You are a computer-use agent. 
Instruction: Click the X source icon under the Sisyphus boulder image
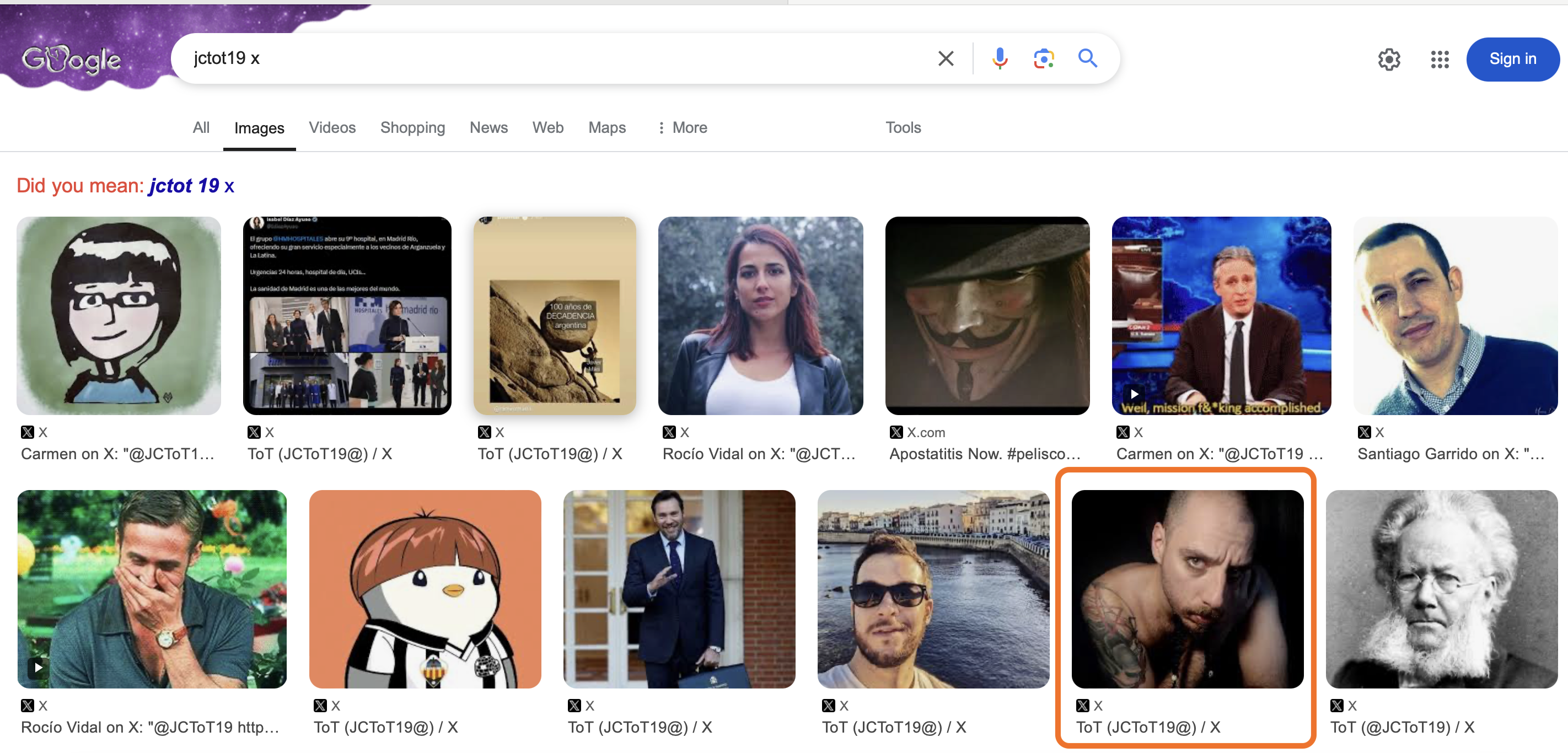(x=485, y=432)
